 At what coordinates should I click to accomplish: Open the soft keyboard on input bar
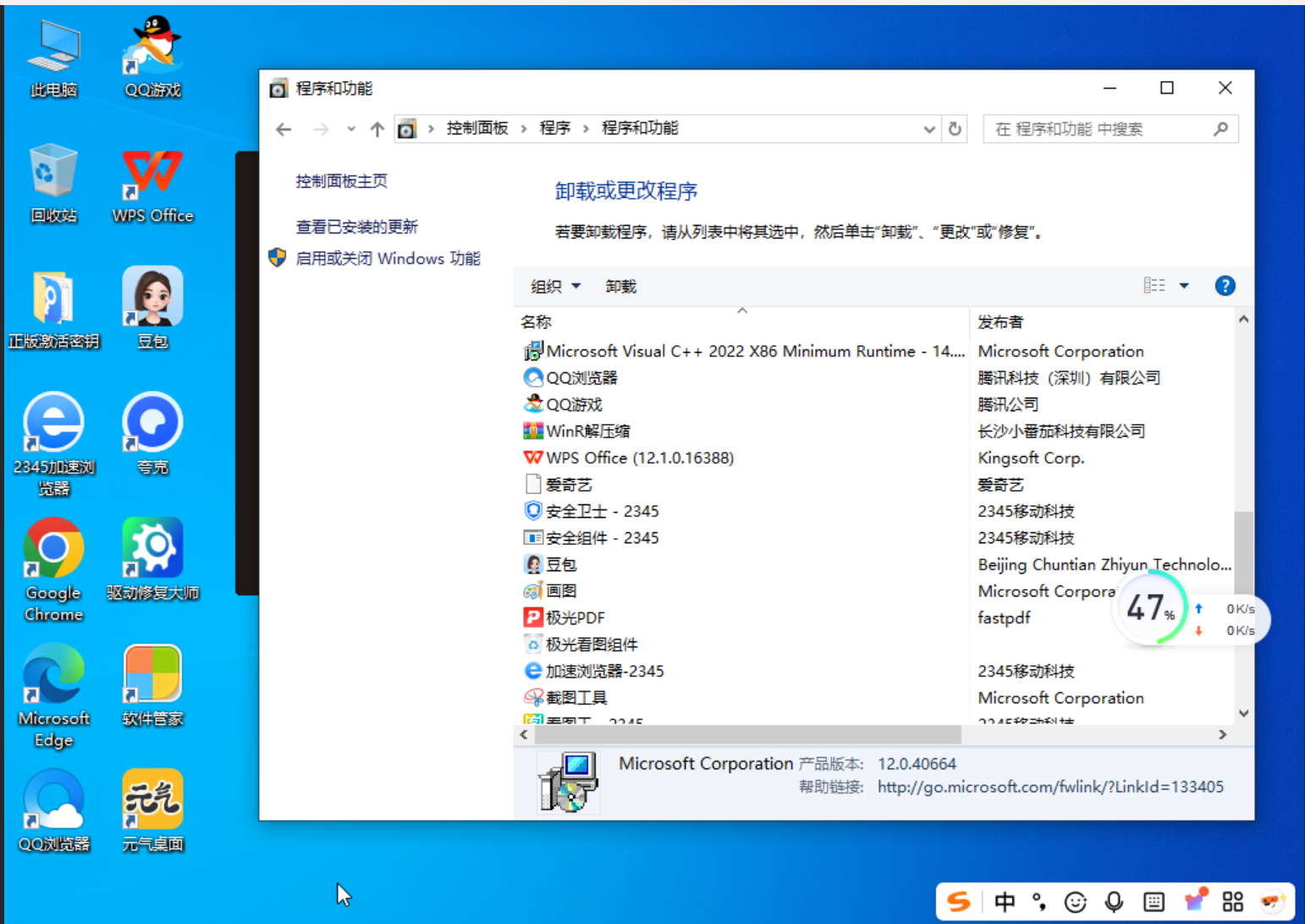pos(1154,902)
